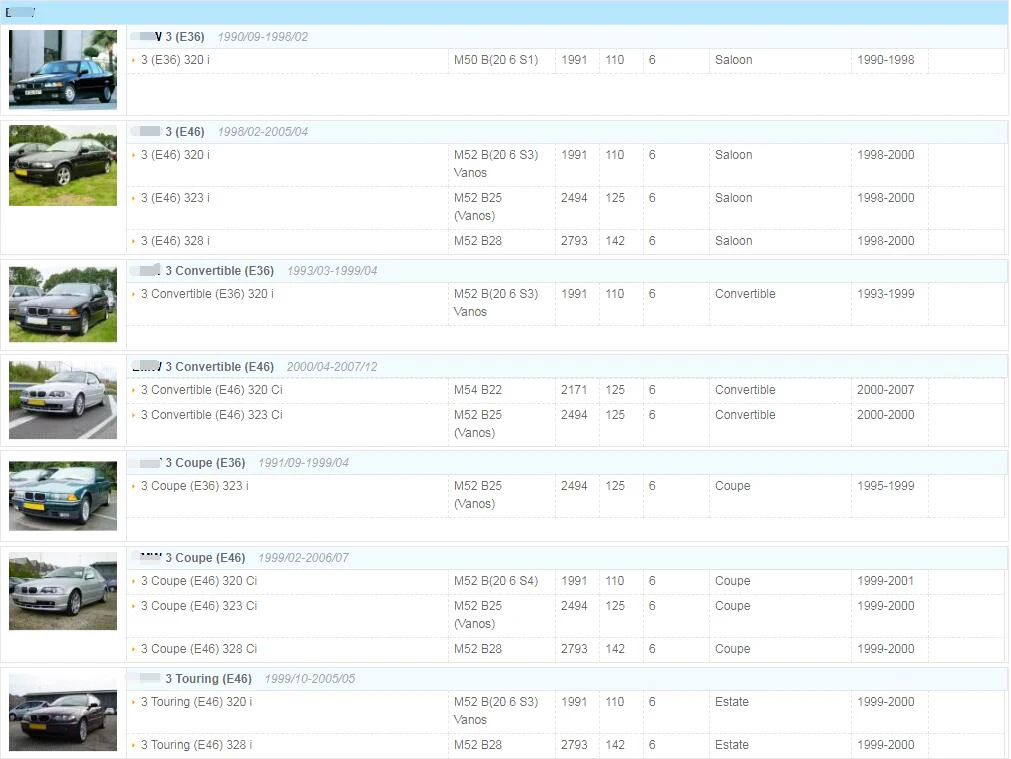Viewport: 1011px width, 759px height.
Task: Click date range 1999/10-2005/05
Action: pos(310,678)
